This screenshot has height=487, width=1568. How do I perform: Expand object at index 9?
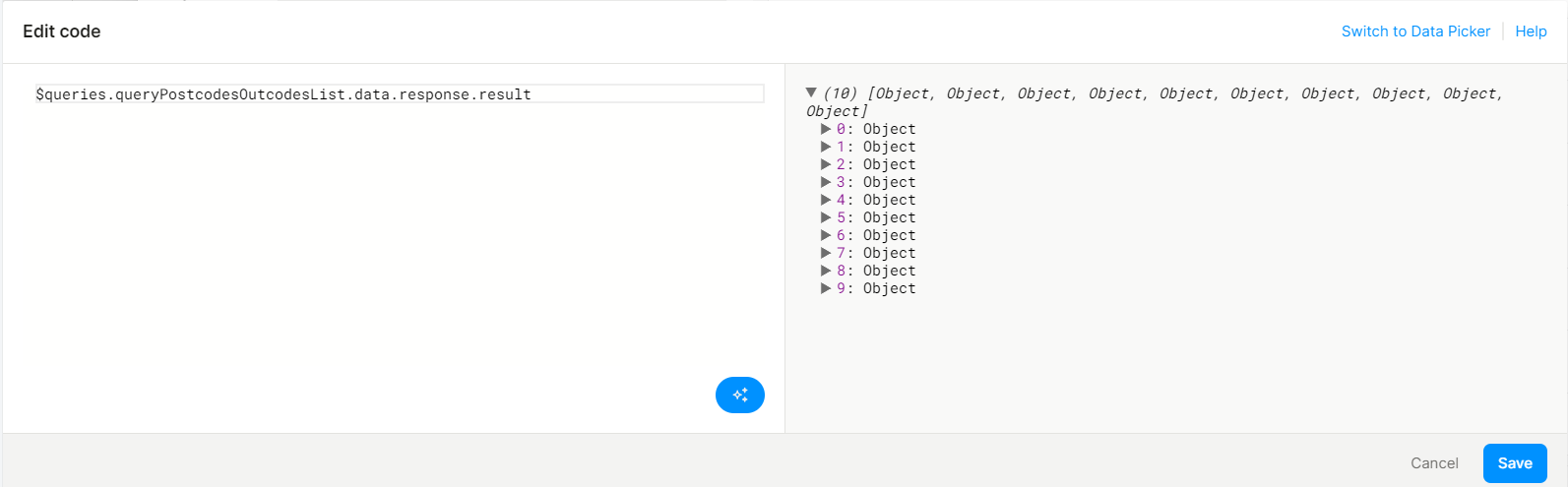[x=826, y=288]
